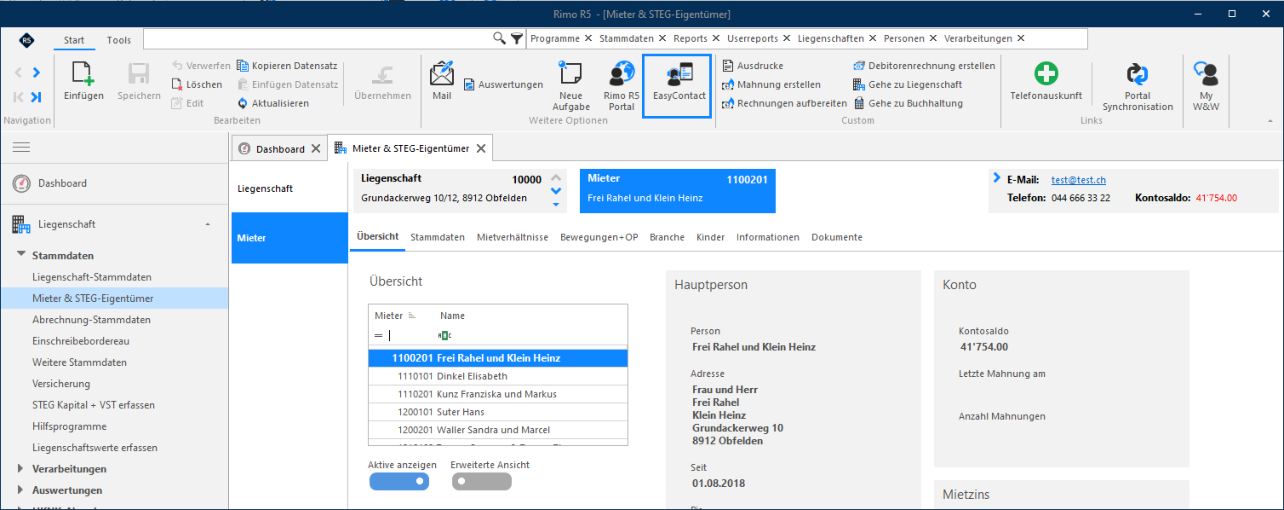Open the RS application logo menu
The height and width of the screenshot is (510, 1284).
point(27,39)
